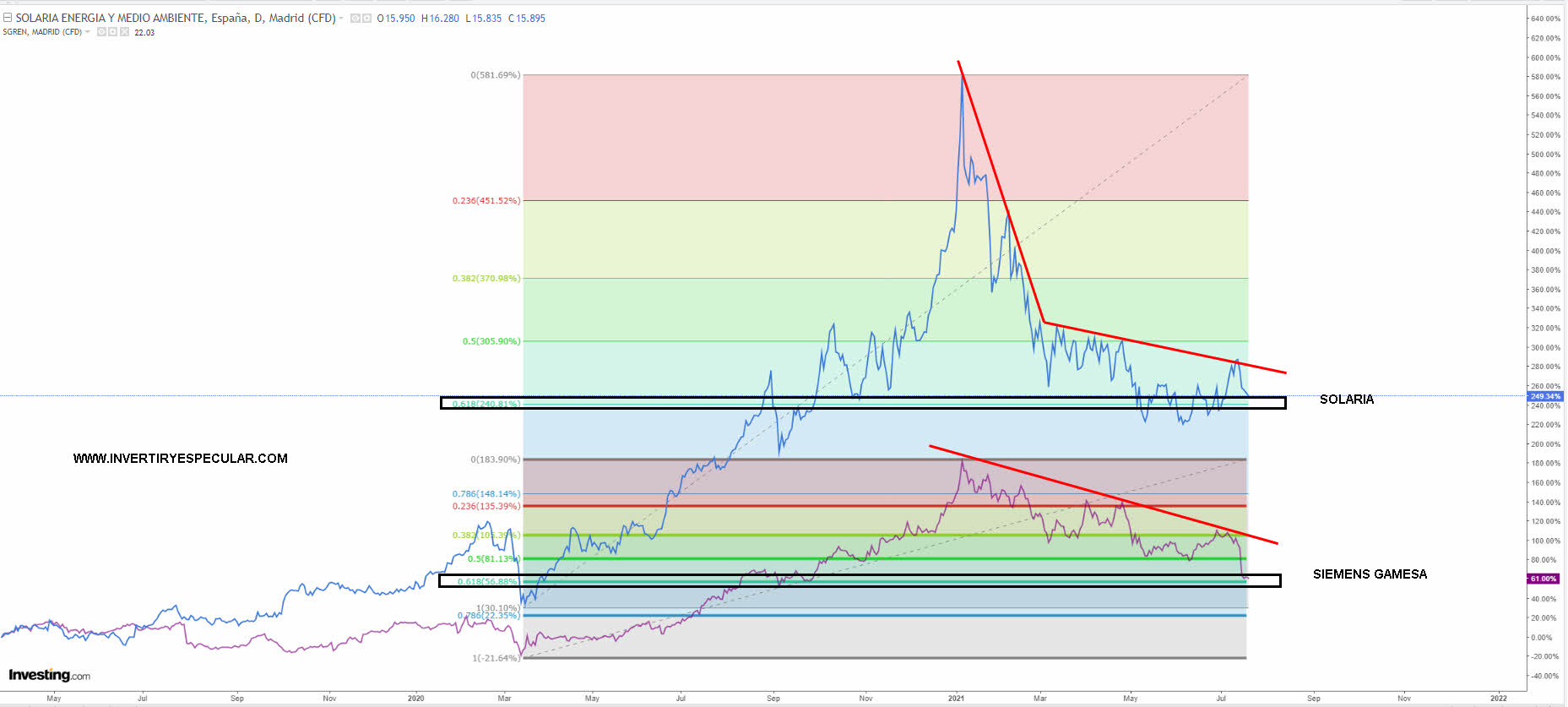The width and height of the screenshot is (1568, 707).
Task: Click the 2021 marker on time axis
Action: [x=956, y=699]
